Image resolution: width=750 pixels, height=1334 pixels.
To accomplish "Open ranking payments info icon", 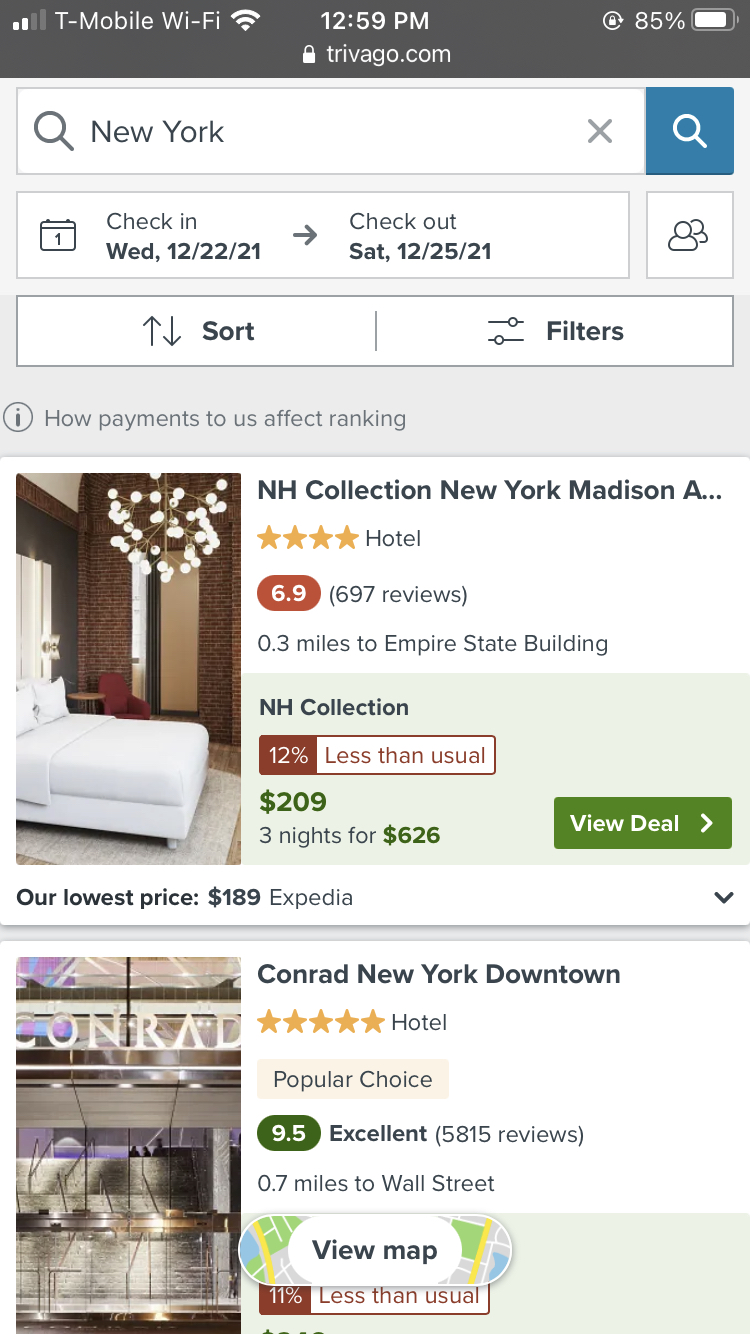I will (x=18, y=418).
